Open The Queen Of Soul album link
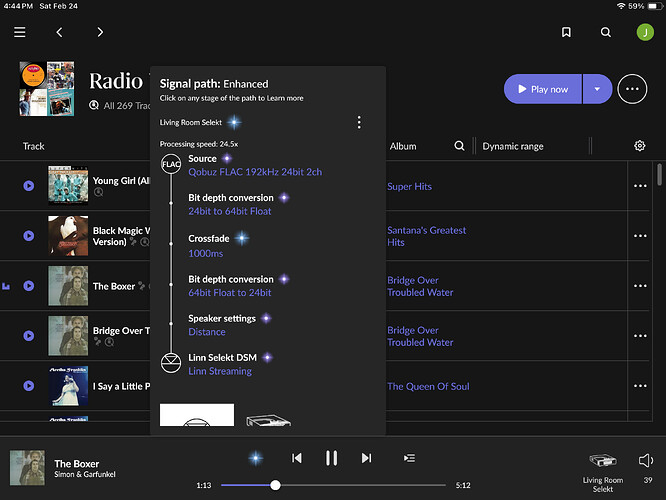The width and height of the screenshot is (666, 500). pyautogui.click(x=428, y=386)
